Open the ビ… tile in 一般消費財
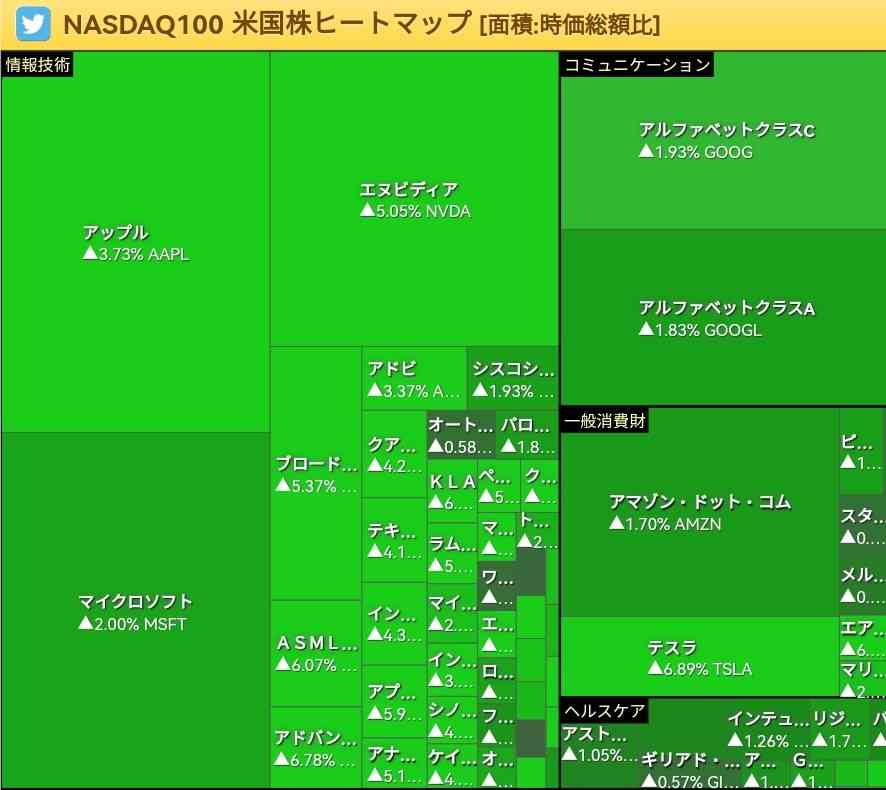This screenshot has height=790, width=886. click(x=862, y=451)
